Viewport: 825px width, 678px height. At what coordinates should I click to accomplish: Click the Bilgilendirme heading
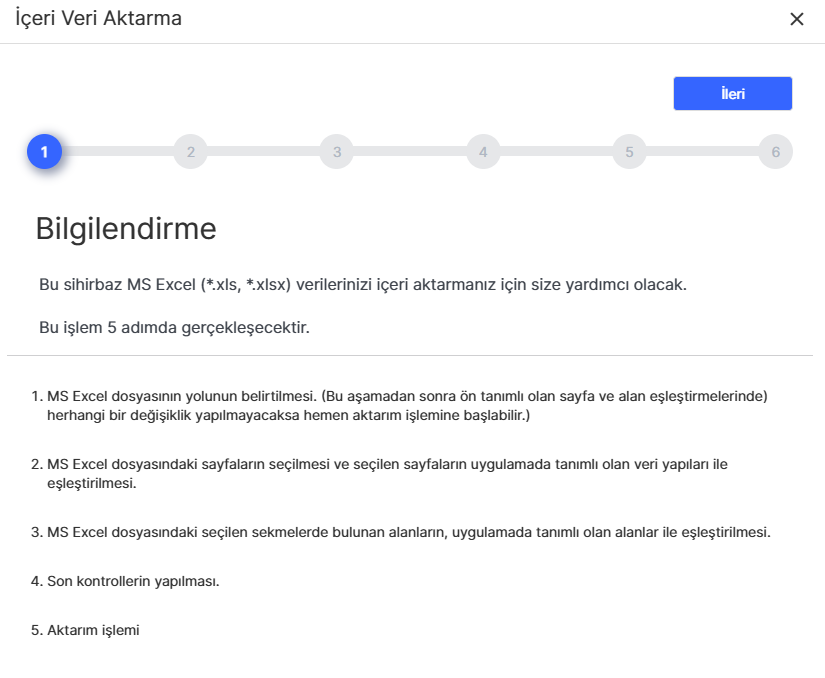[x=126, y=229]
